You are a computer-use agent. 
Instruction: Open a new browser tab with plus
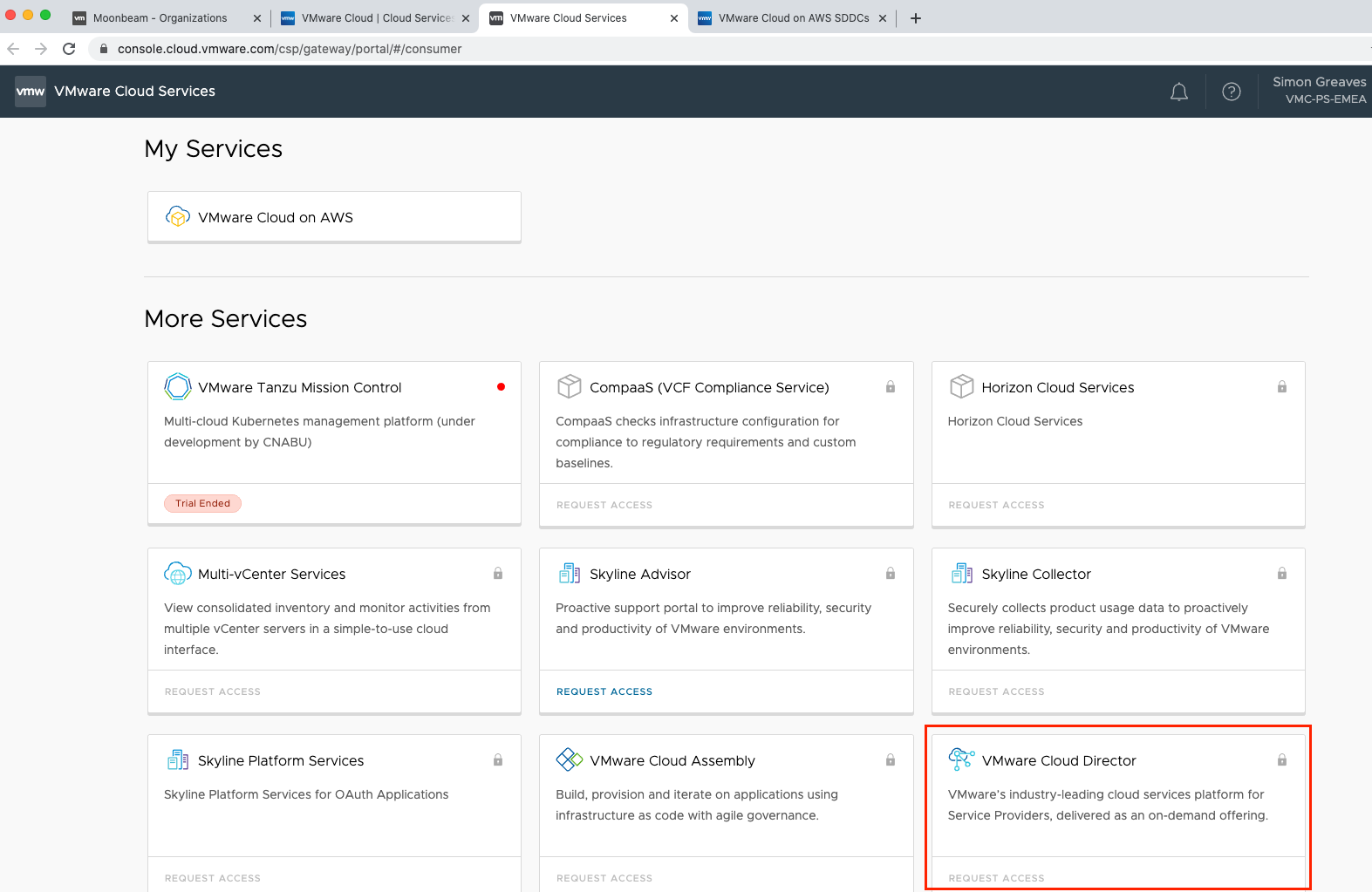tap(916, 18)
